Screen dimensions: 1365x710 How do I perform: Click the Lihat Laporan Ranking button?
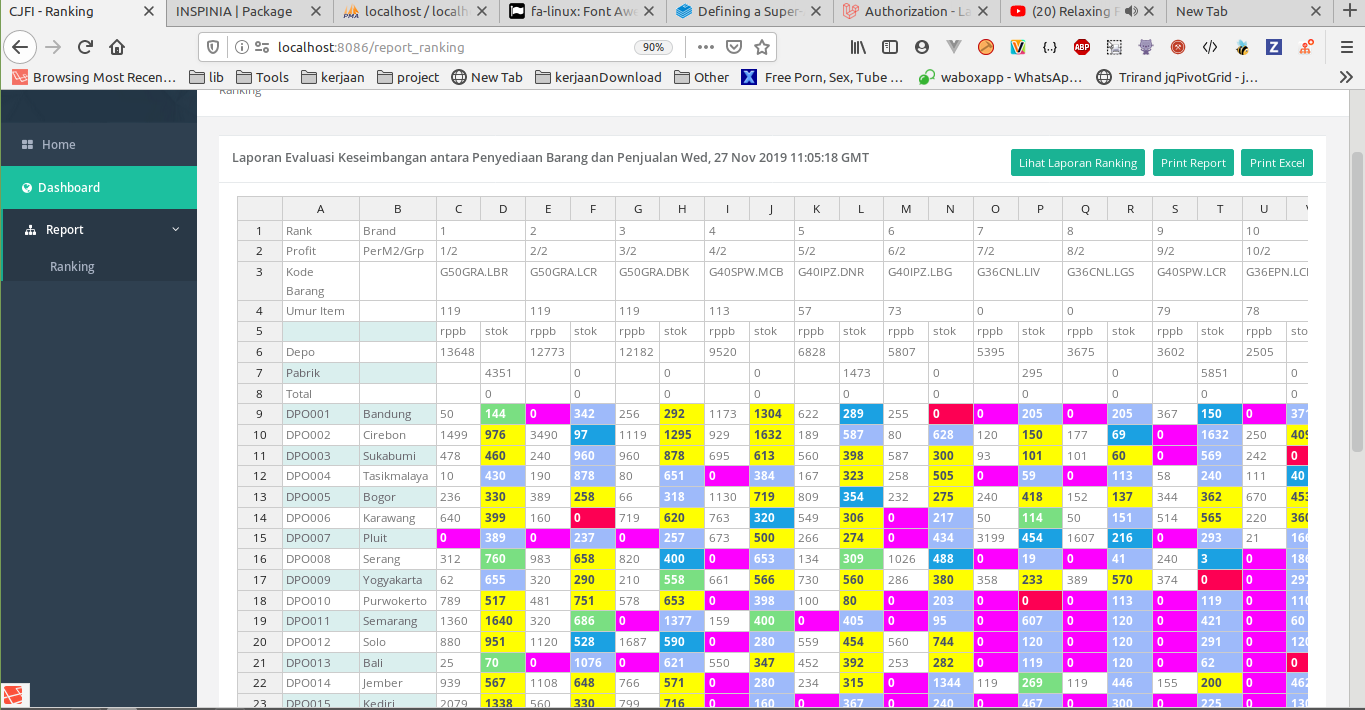click(x=1078, y=163)
